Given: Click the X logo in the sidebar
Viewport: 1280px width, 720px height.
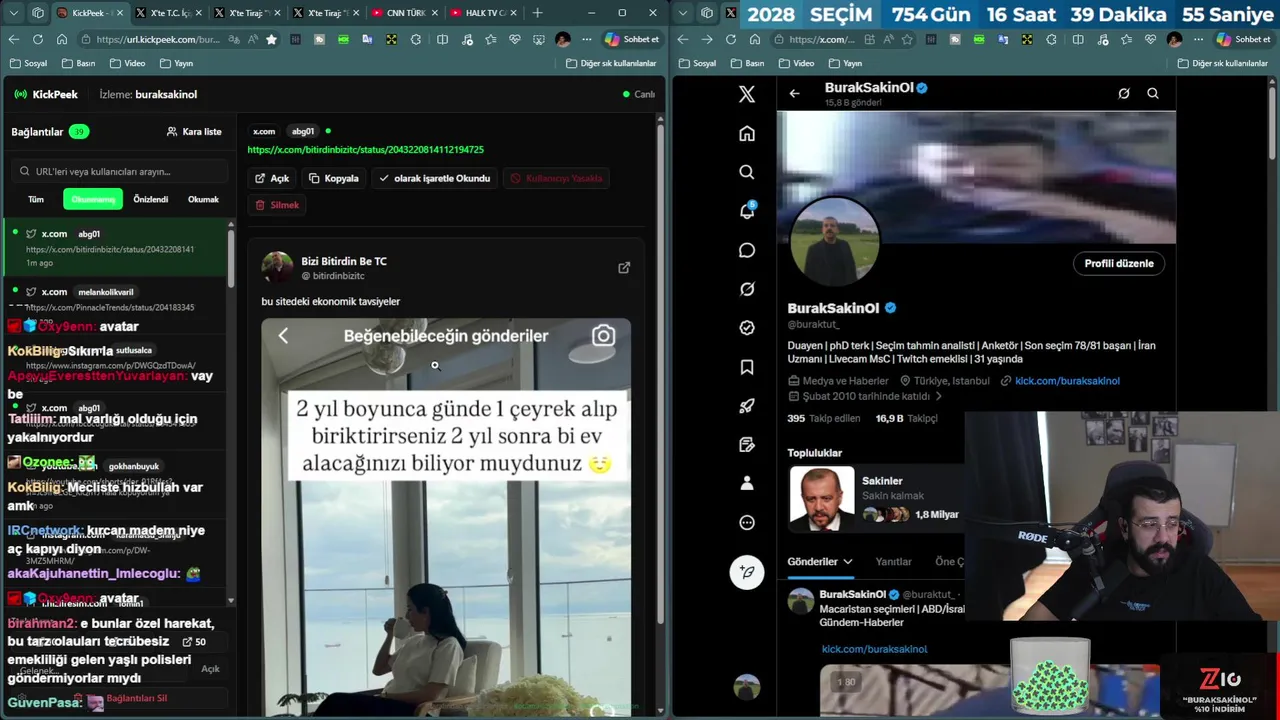Looking at the screenshot, I should 747,94.
